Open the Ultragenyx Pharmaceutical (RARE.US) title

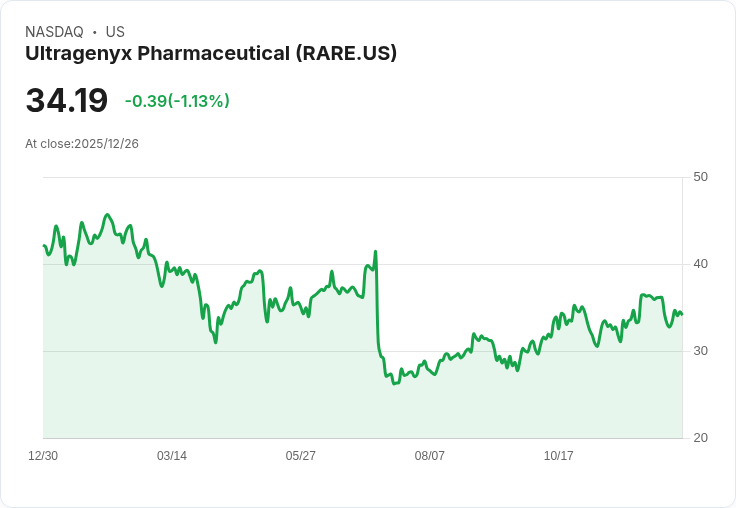tap(211, 53)
